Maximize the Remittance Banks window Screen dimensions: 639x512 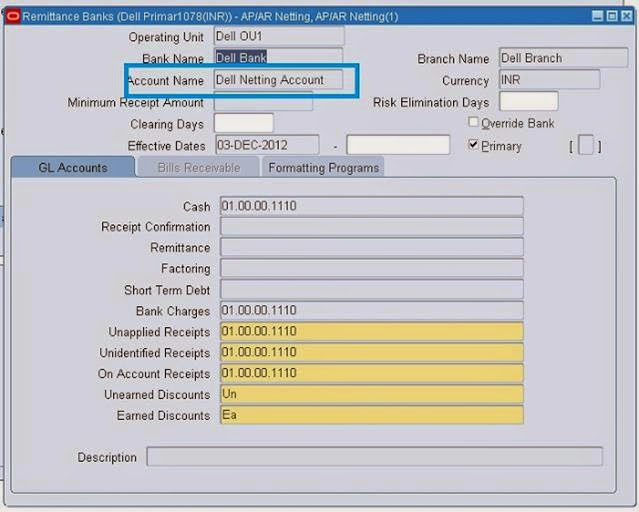612,16
